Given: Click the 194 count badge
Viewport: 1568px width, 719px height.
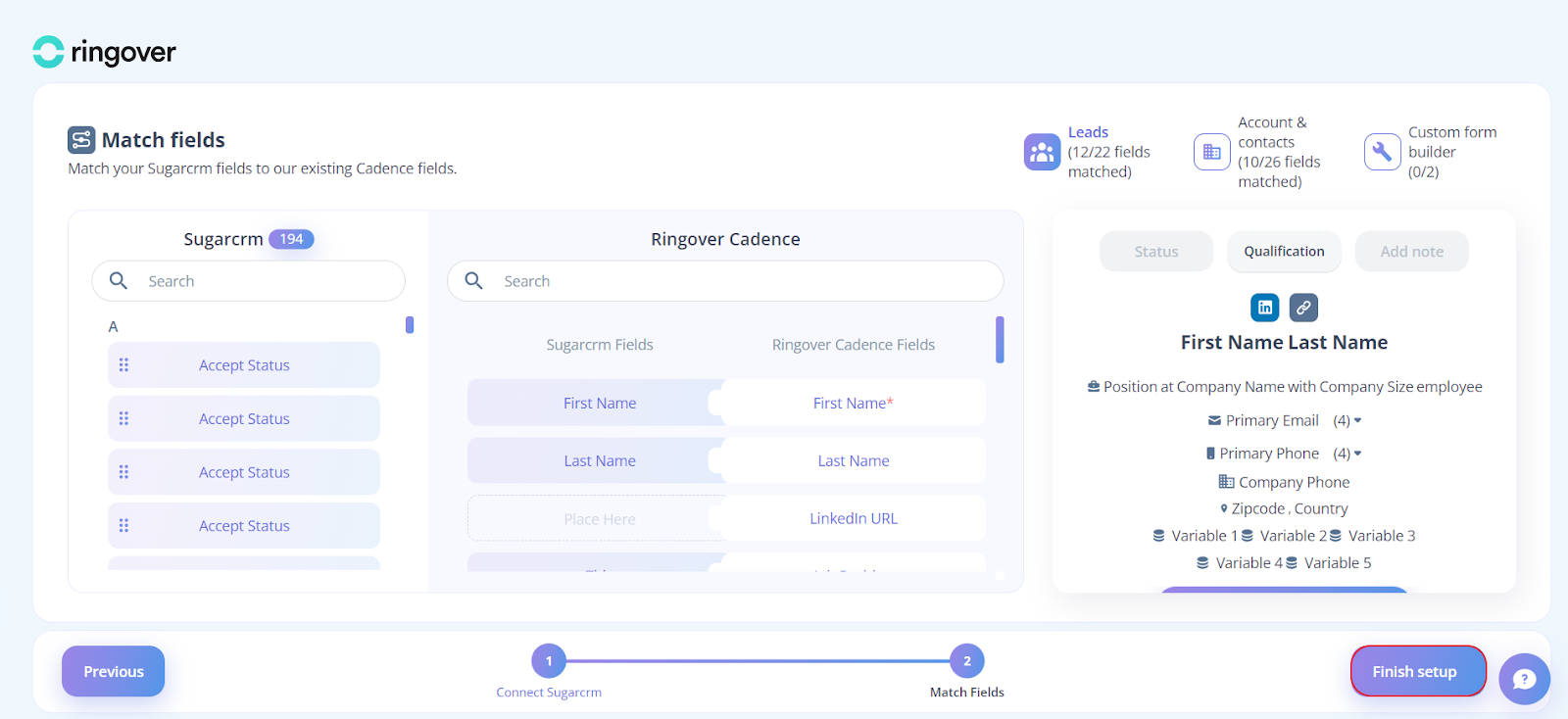Looking at the screenshot, I should pos(291,239).
